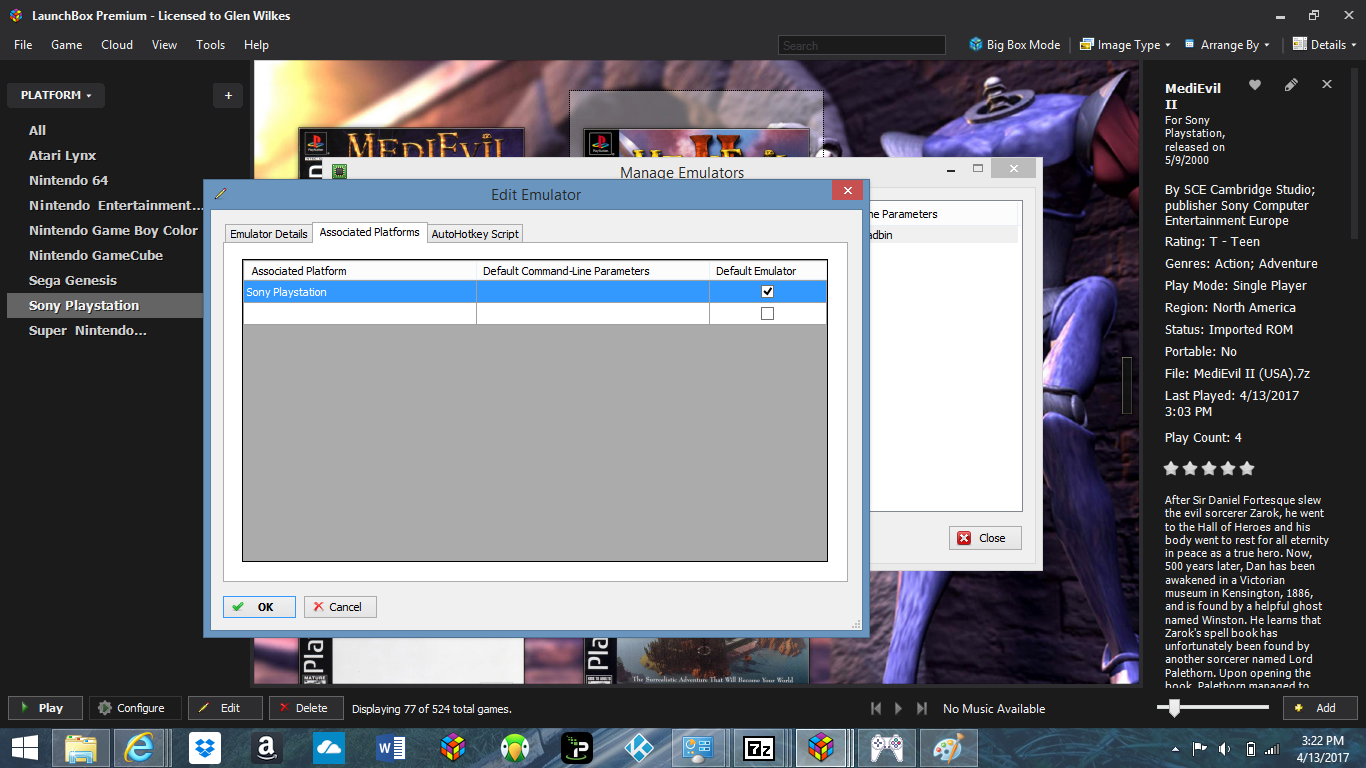1366x768 pixels.
Task: Click the pencil edit icon in details panel
Action: [x=1291, y=85]
